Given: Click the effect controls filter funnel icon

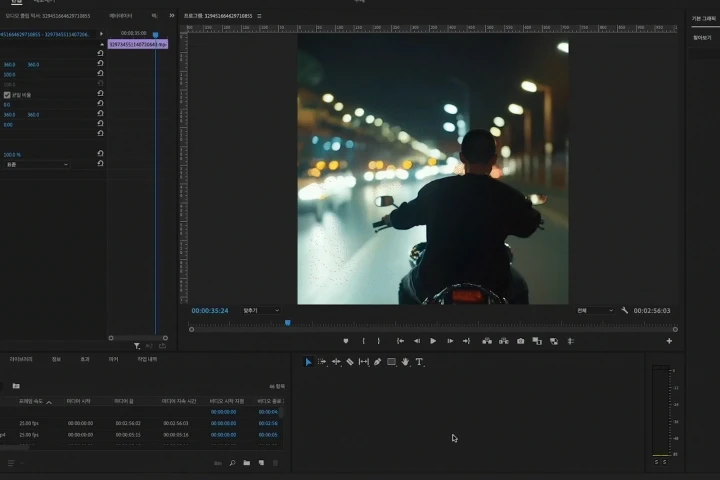Looking at the screenshot, I should (x=137, y=346).
